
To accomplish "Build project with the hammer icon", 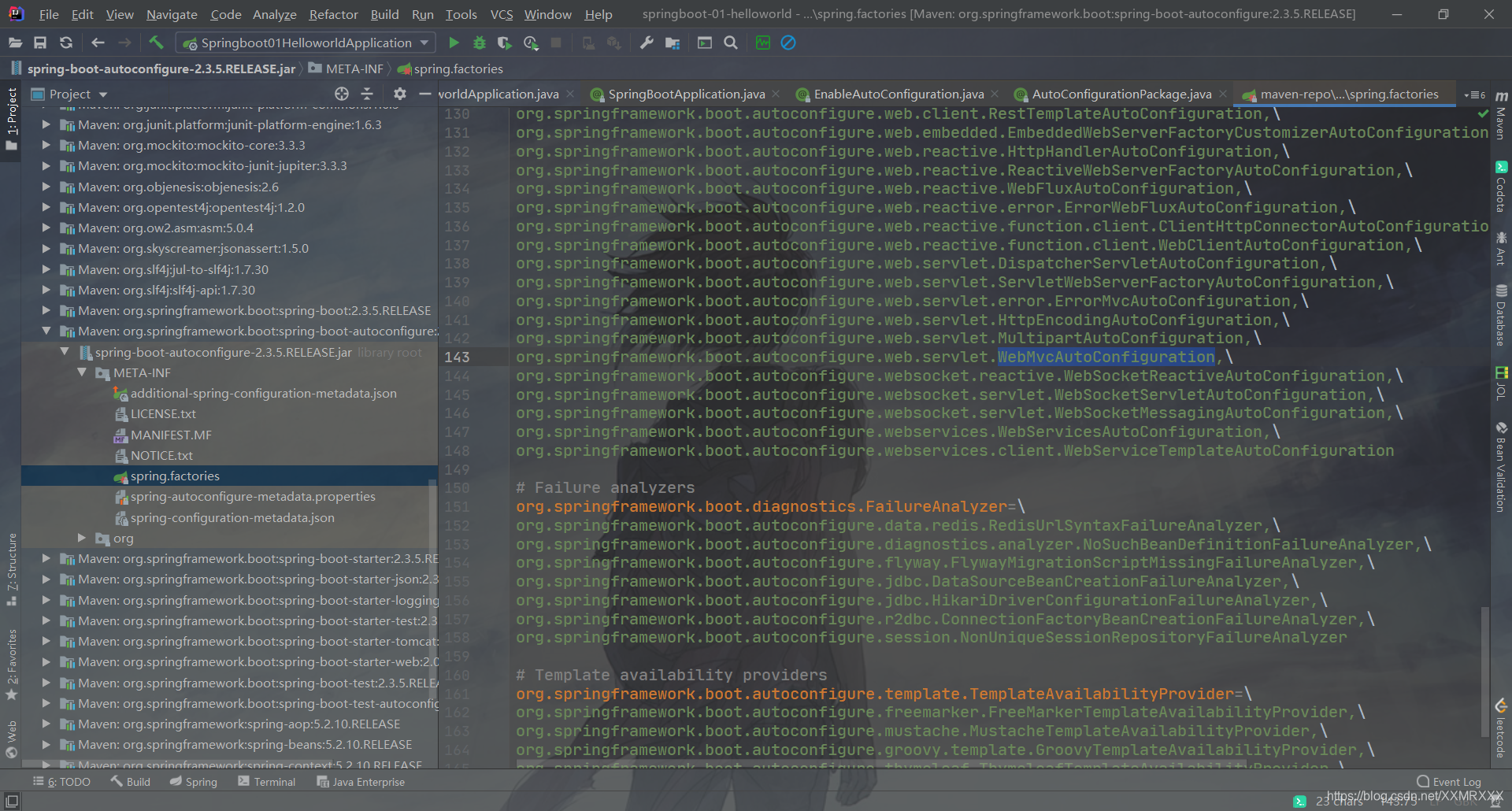I will [156, 43].
